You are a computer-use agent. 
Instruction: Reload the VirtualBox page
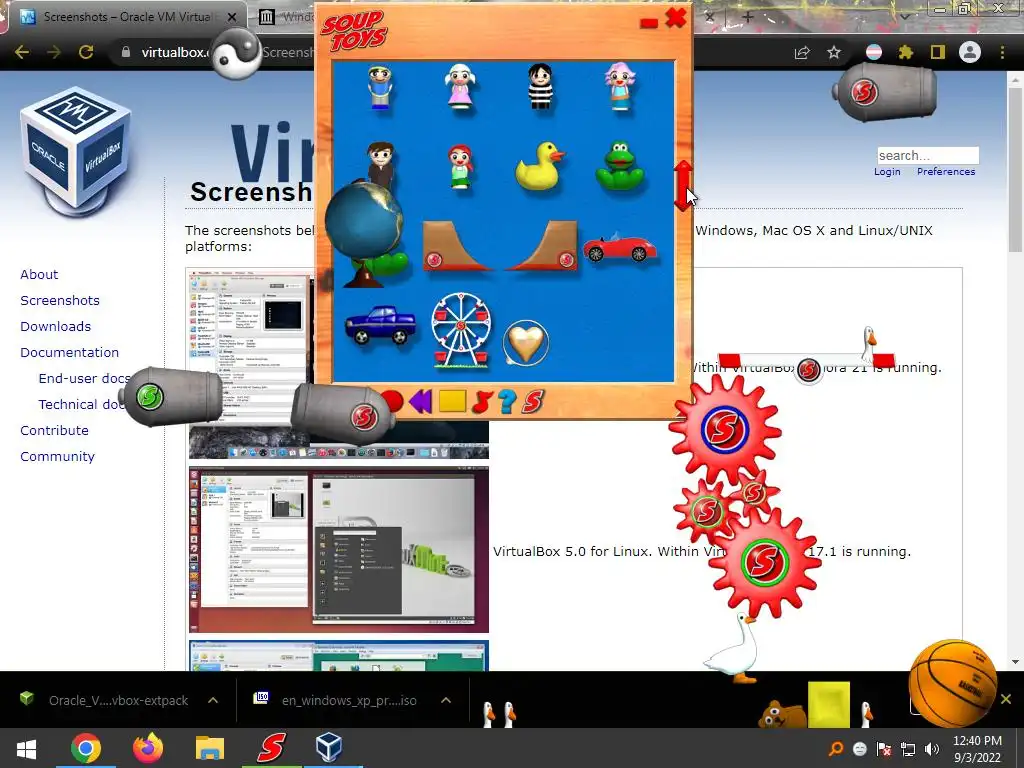[x=86, y=52]
